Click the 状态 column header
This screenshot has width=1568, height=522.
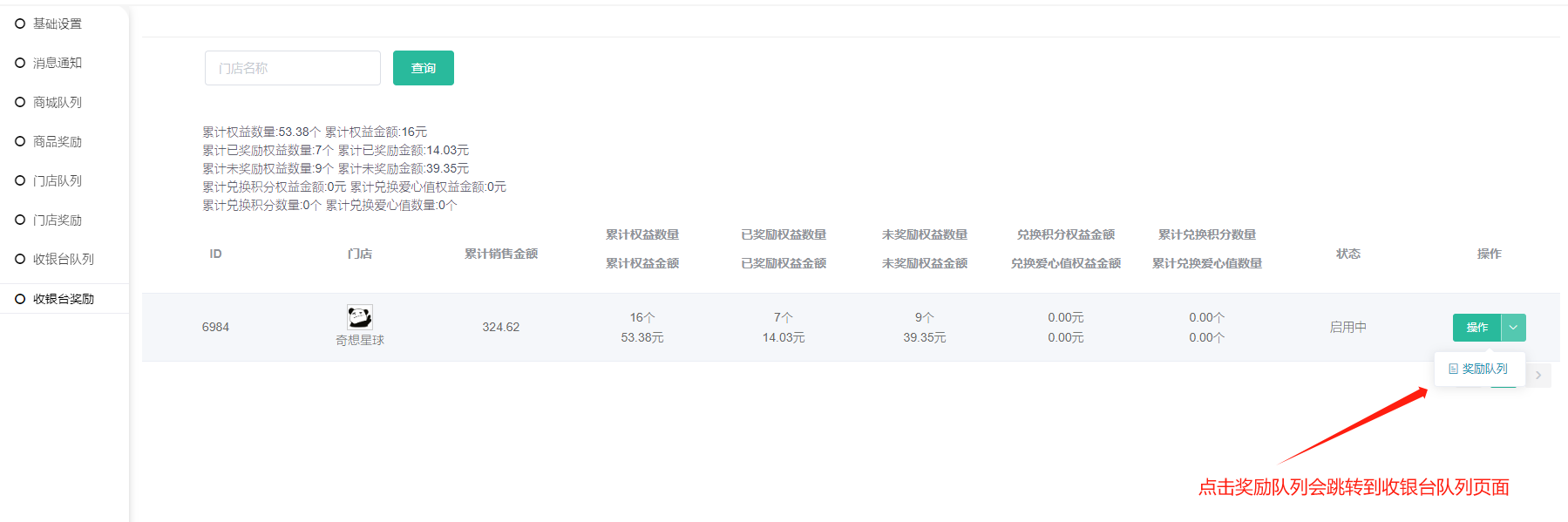coord(1348,254)
